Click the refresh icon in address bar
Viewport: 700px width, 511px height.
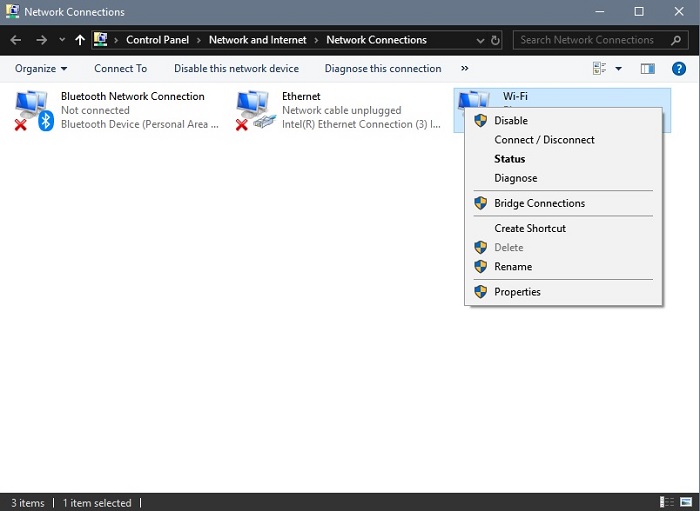pos(495,40)
